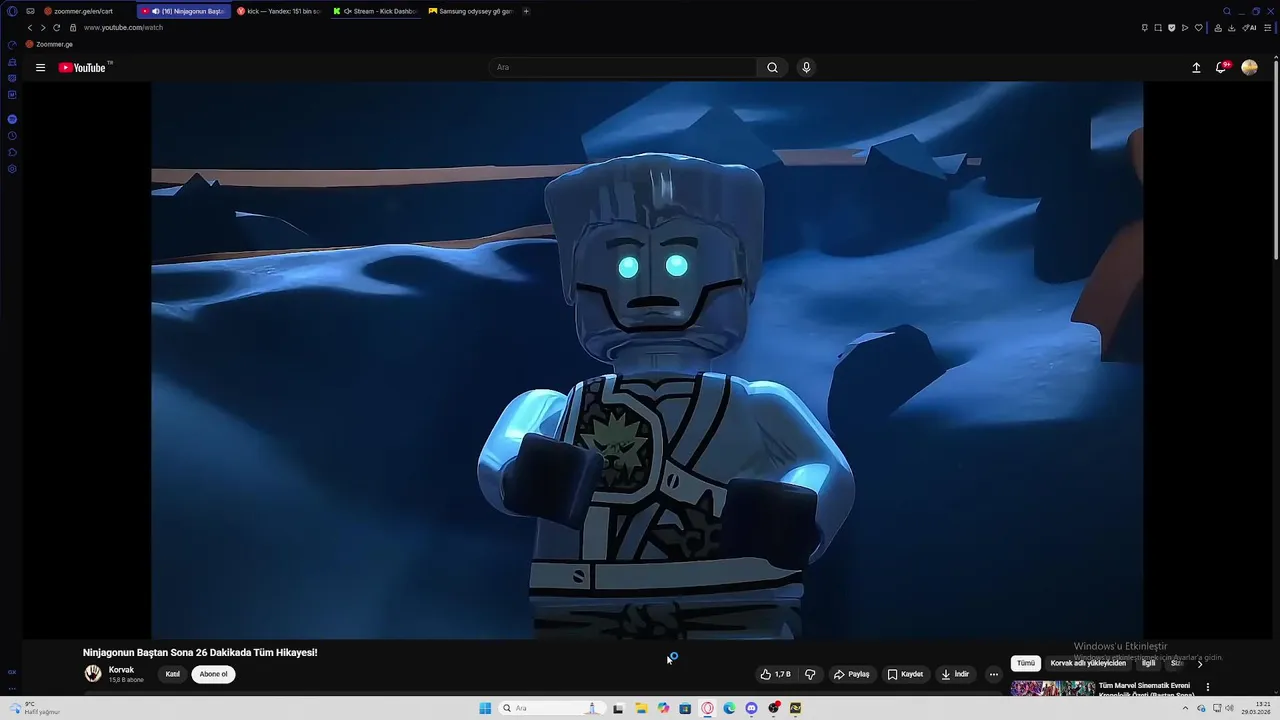This screenshot has width=1280, height=720.
Task: Open the Zoommer.ge bookmark
Action: (50, 44)
